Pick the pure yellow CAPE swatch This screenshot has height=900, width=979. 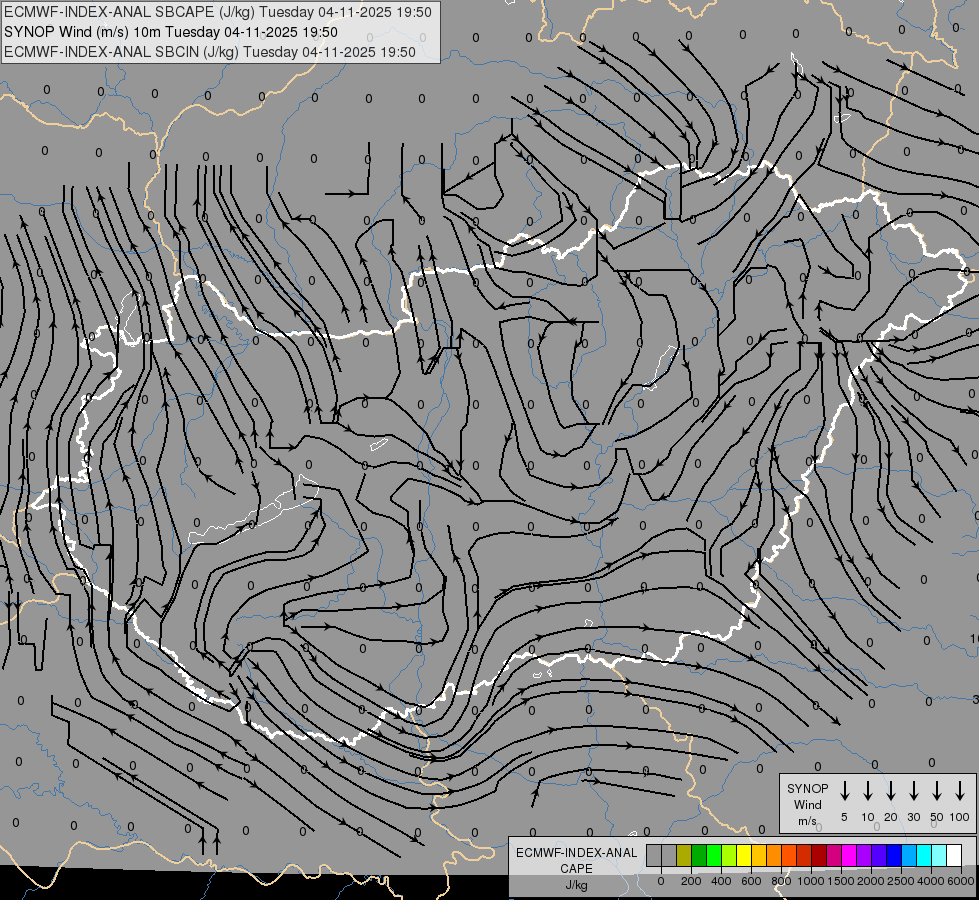click(x=744, y=855)
